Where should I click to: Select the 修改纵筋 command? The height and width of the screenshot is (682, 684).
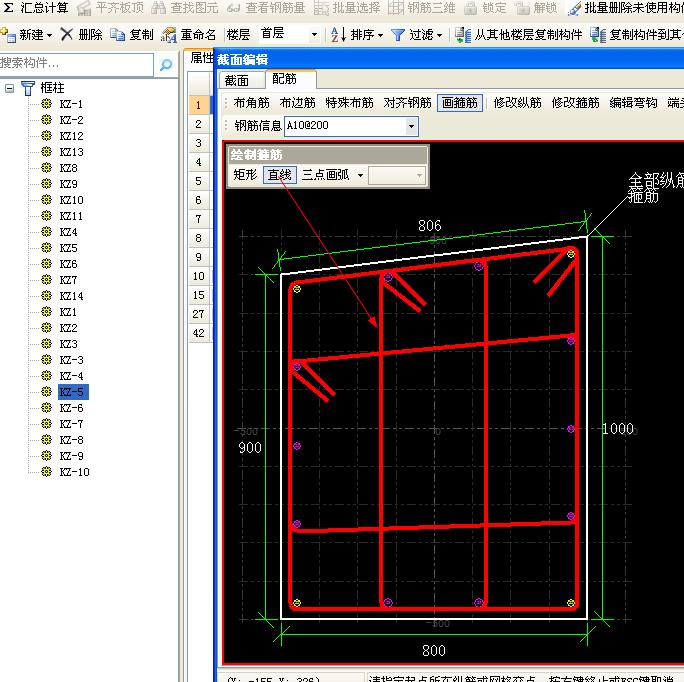click(517, 103)
